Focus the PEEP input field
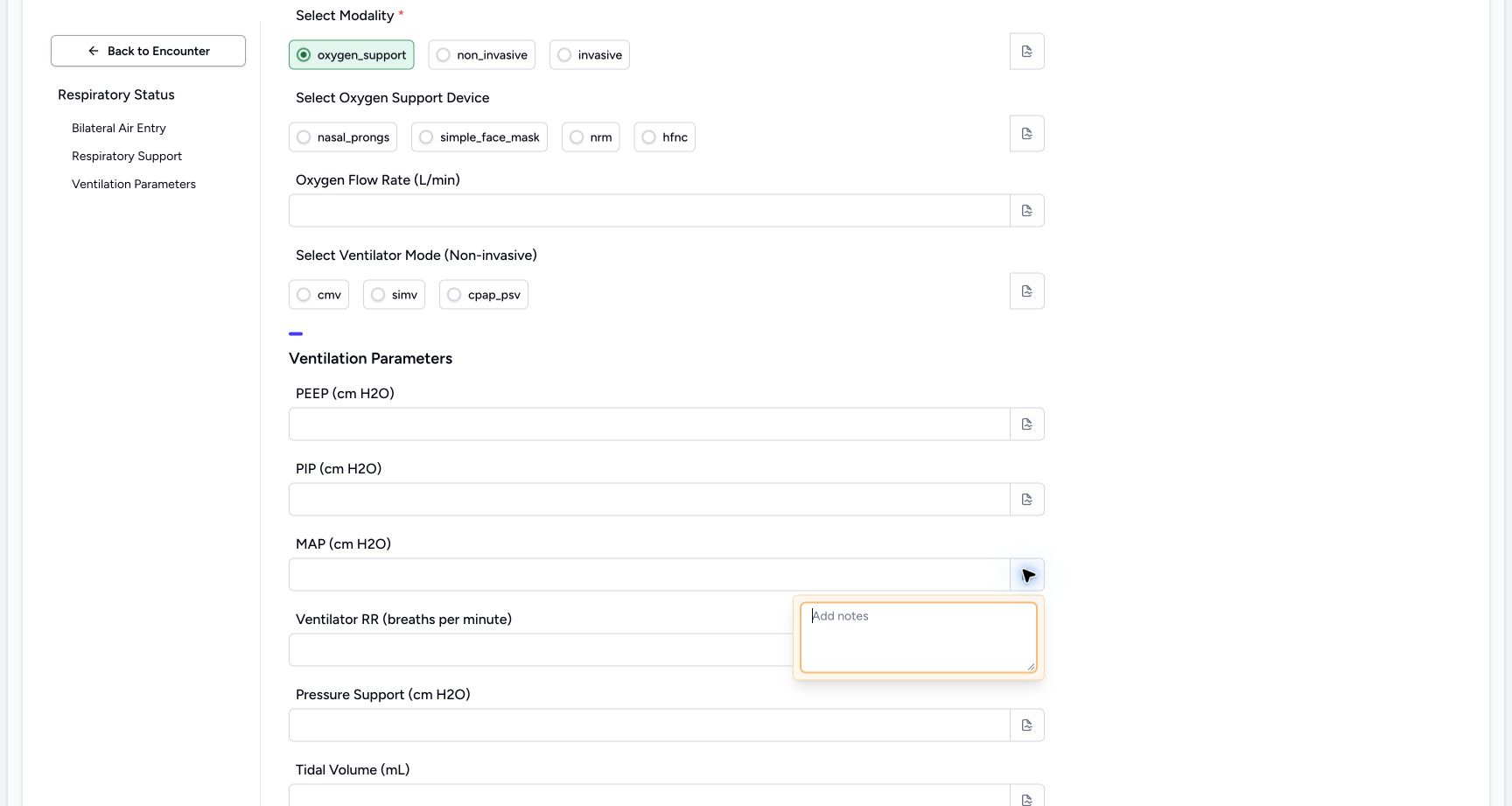 tap(649, 424)
